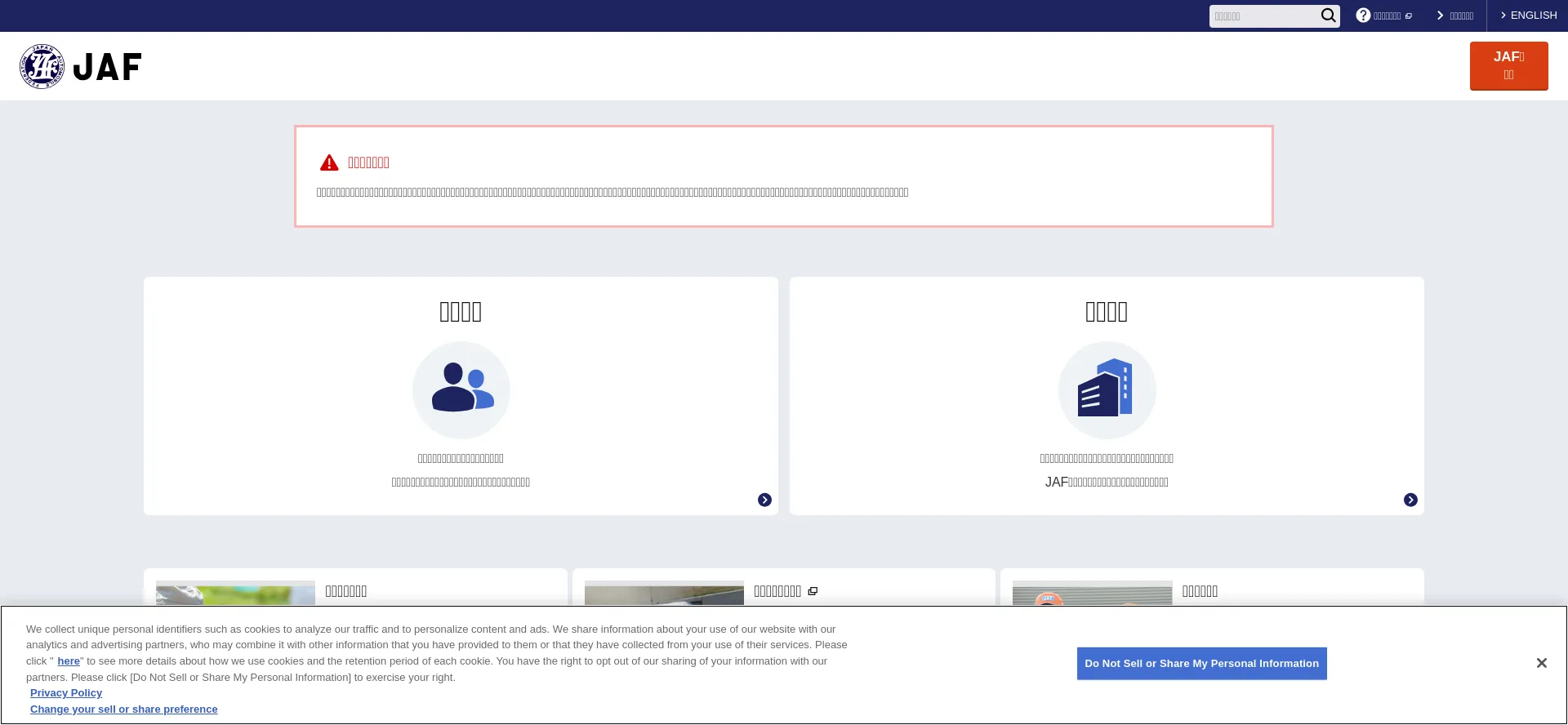Open Change your sell or share preference
Screen dimensions: 1568x725
[124, 709]
